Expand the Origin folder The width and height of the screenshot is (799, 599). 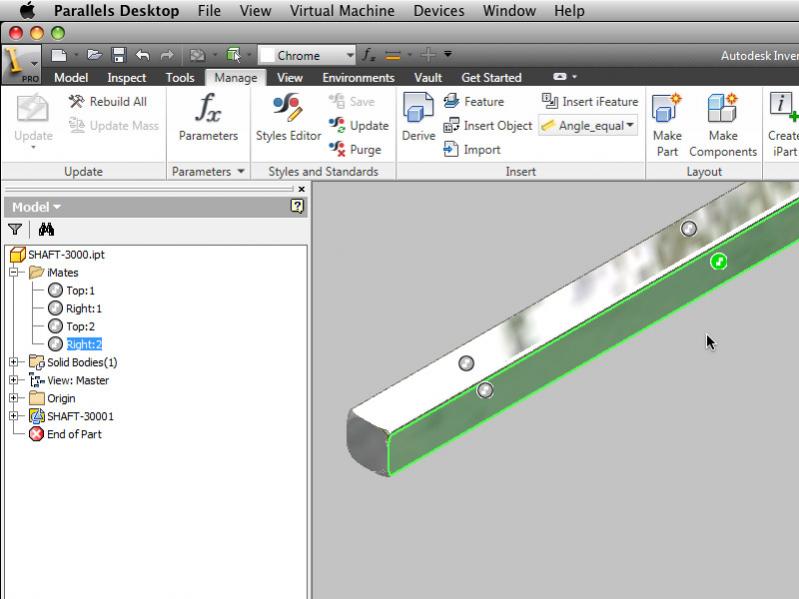[14, 398]
